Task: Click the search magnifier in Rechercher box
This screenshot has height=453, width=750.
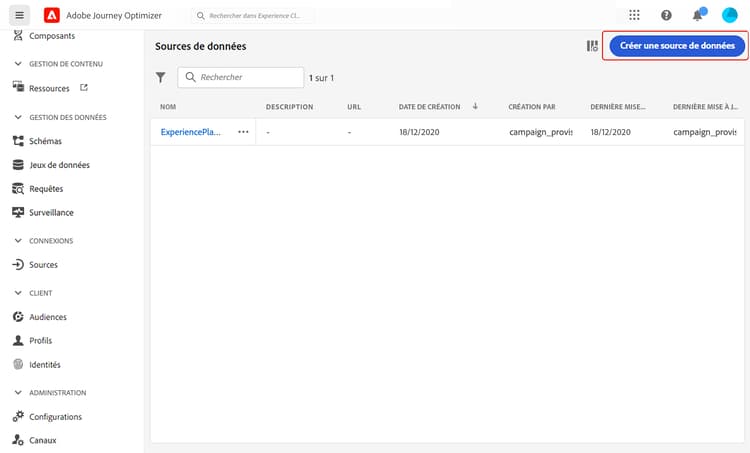Action: [x=190, y=77]
